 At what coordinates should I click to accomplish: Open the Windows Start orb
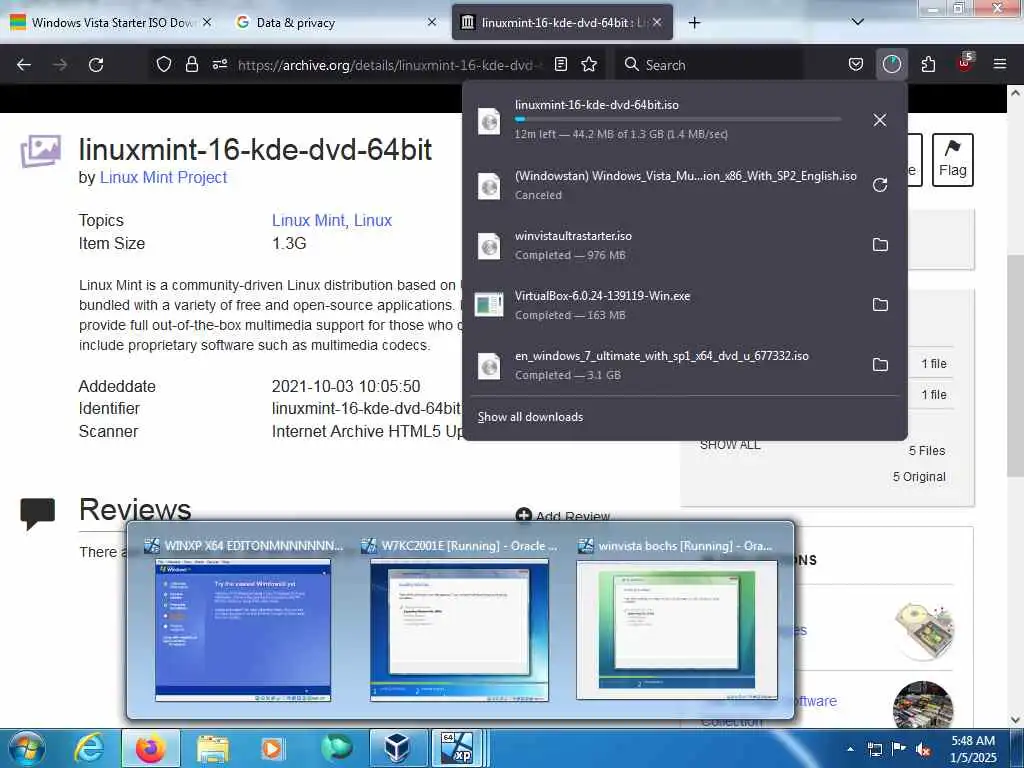pyautogui.click(x=27, y=748)
